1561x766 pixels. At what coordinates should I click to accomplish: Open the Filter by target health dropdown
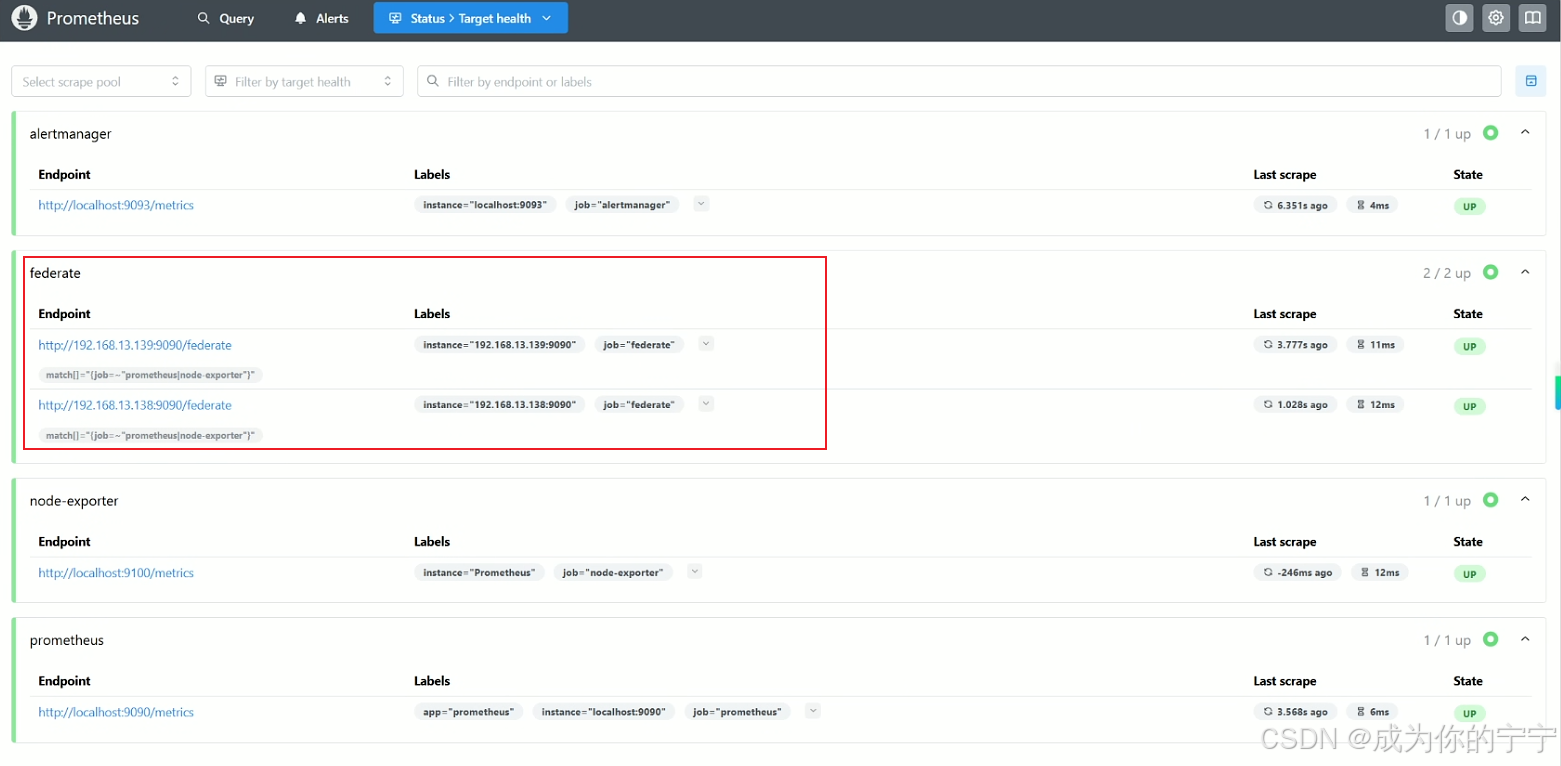[304, 81]
